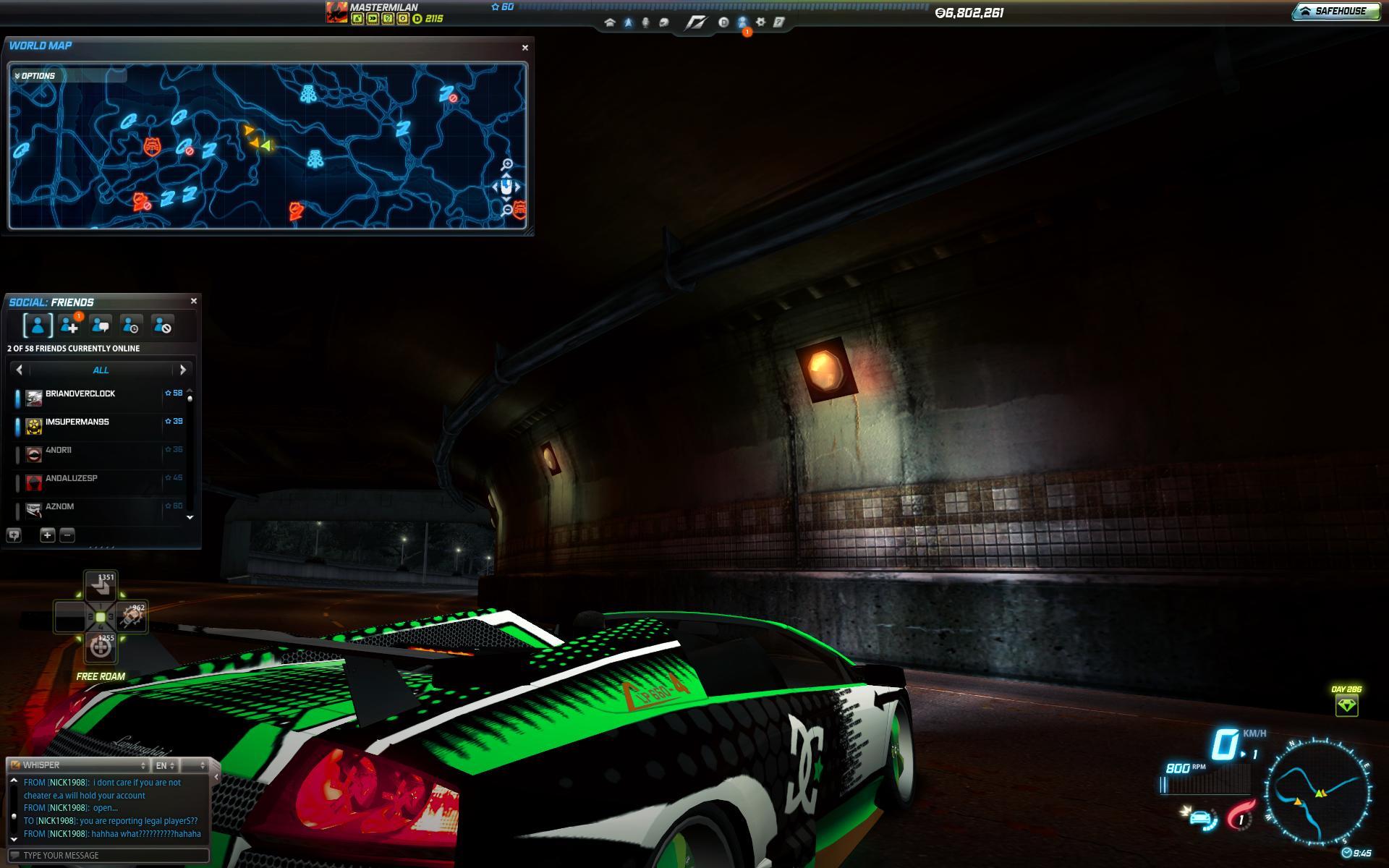Open the safehouse home icon in top toolbar
1389x868 pixels.
pos(610,22)
